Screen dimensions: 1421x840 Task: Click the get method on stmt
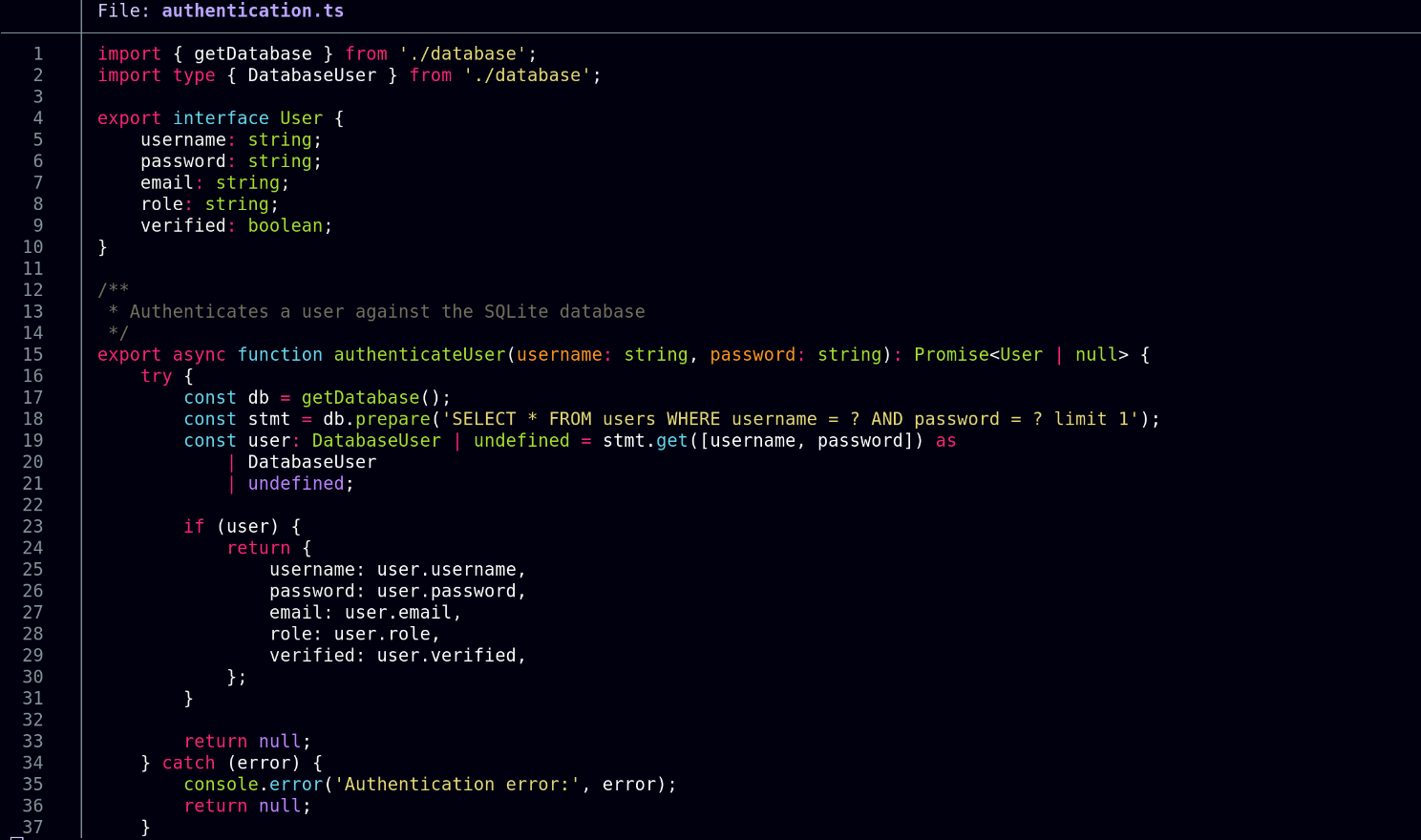pos(671,441)
